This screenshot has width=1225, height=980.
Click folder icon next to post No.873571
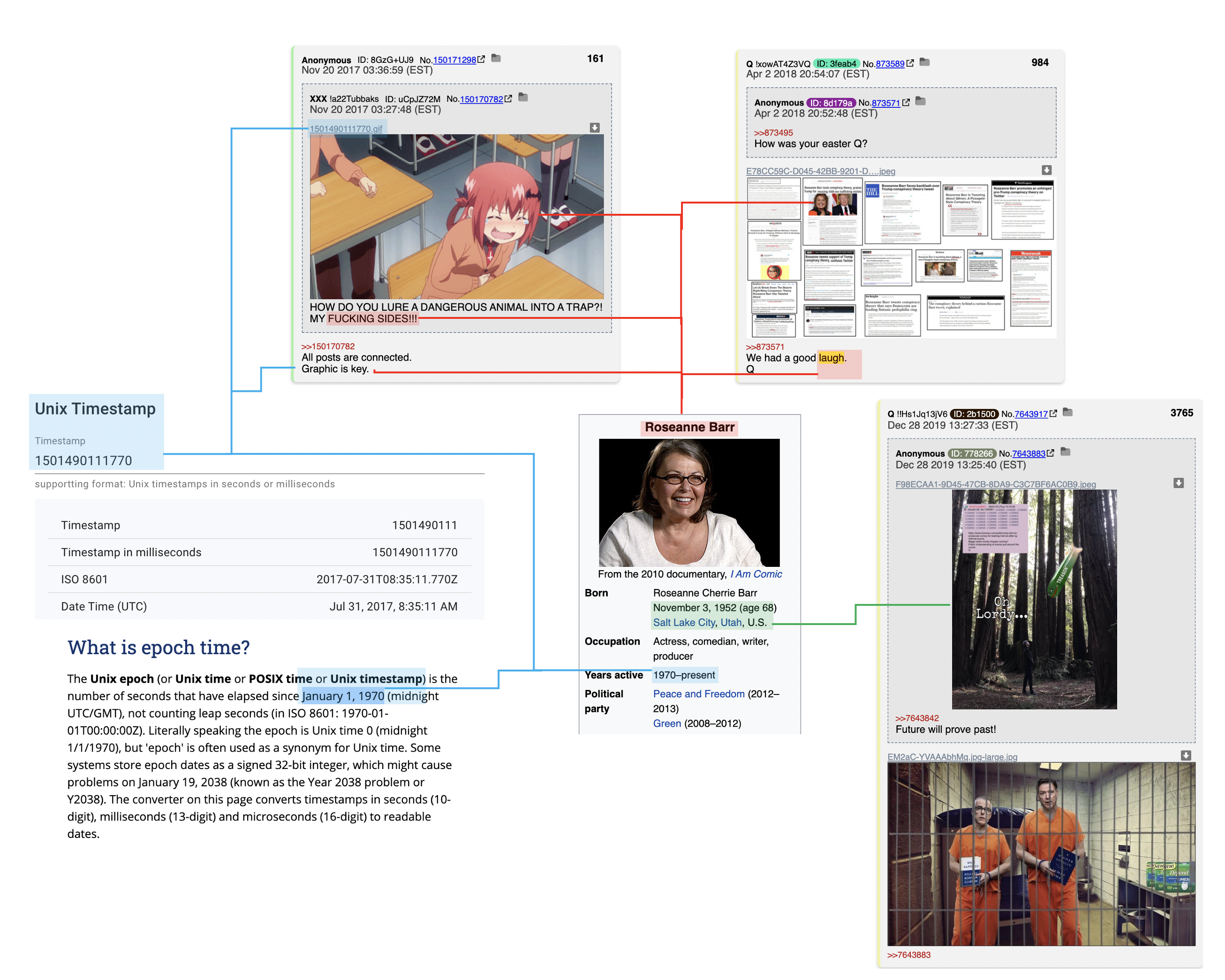(x=921, y=102)
